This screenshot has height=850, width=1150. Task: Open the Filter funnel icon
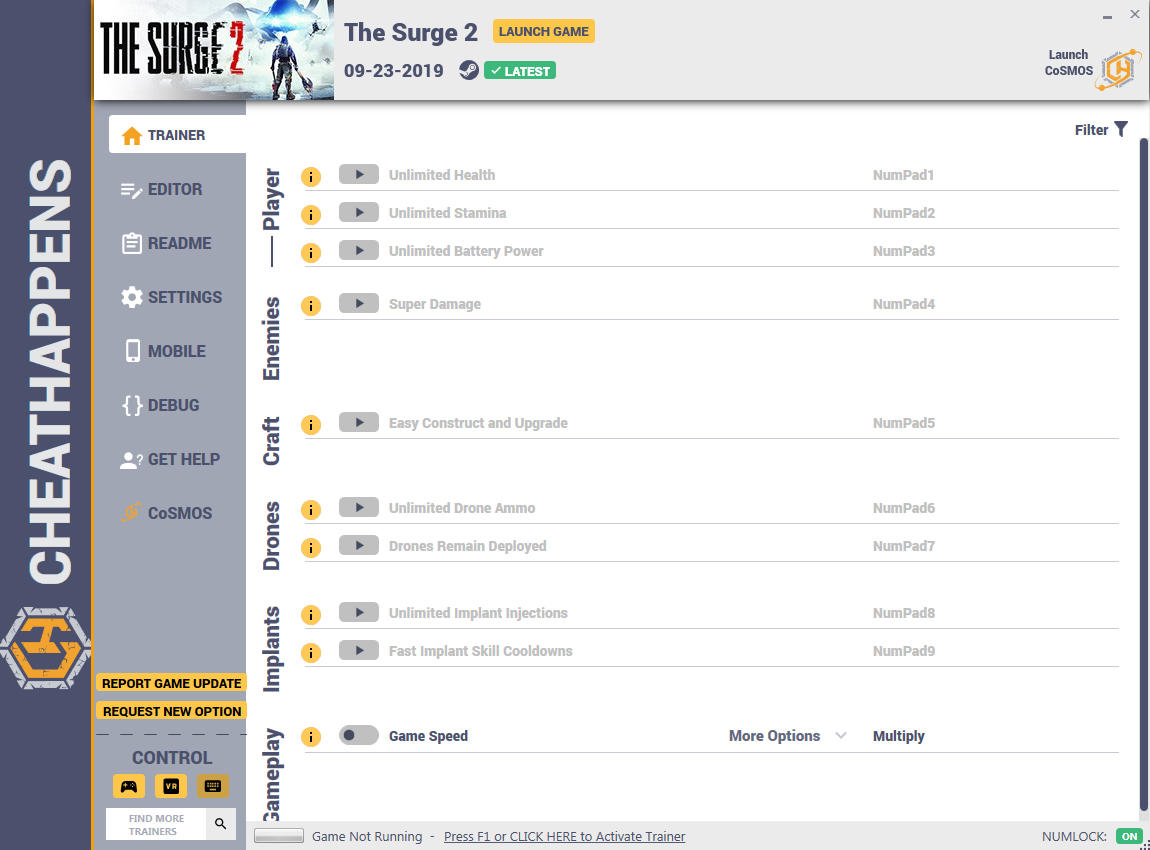click(1121, 130)
